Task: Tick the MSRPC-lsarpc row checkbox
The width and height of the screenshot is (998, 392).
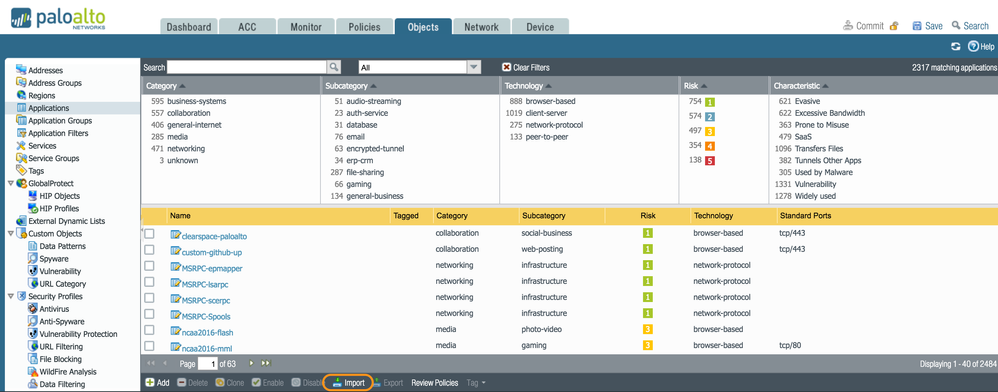Action: [x=149, y=281]
